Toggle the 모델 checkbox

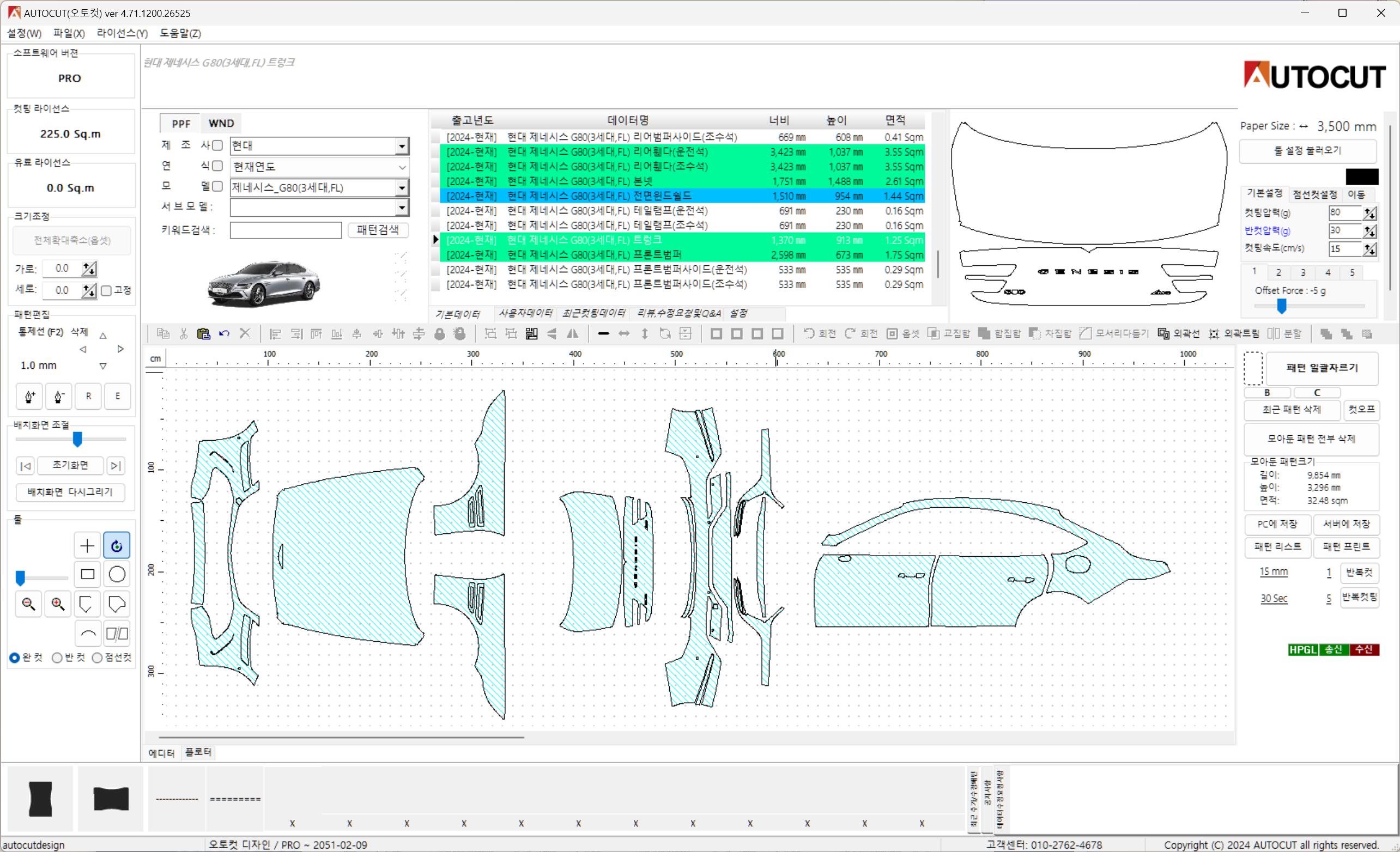coord(217,186)
